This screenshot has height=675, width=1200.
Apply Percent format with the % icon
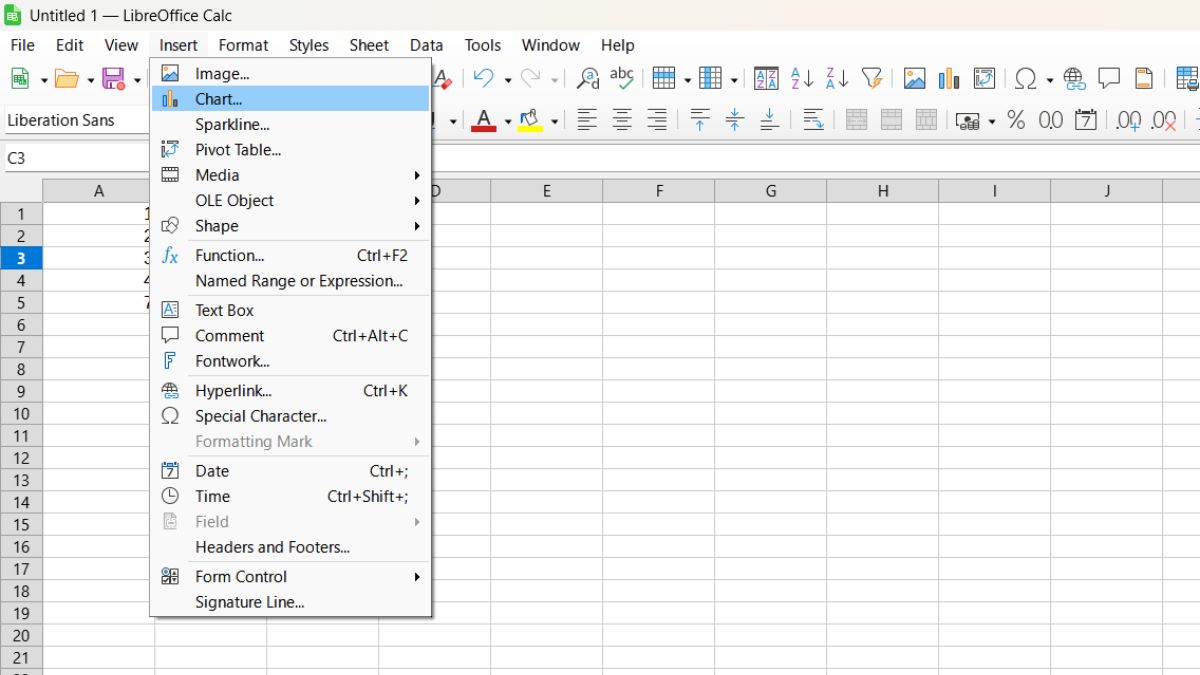point(1016,120)
